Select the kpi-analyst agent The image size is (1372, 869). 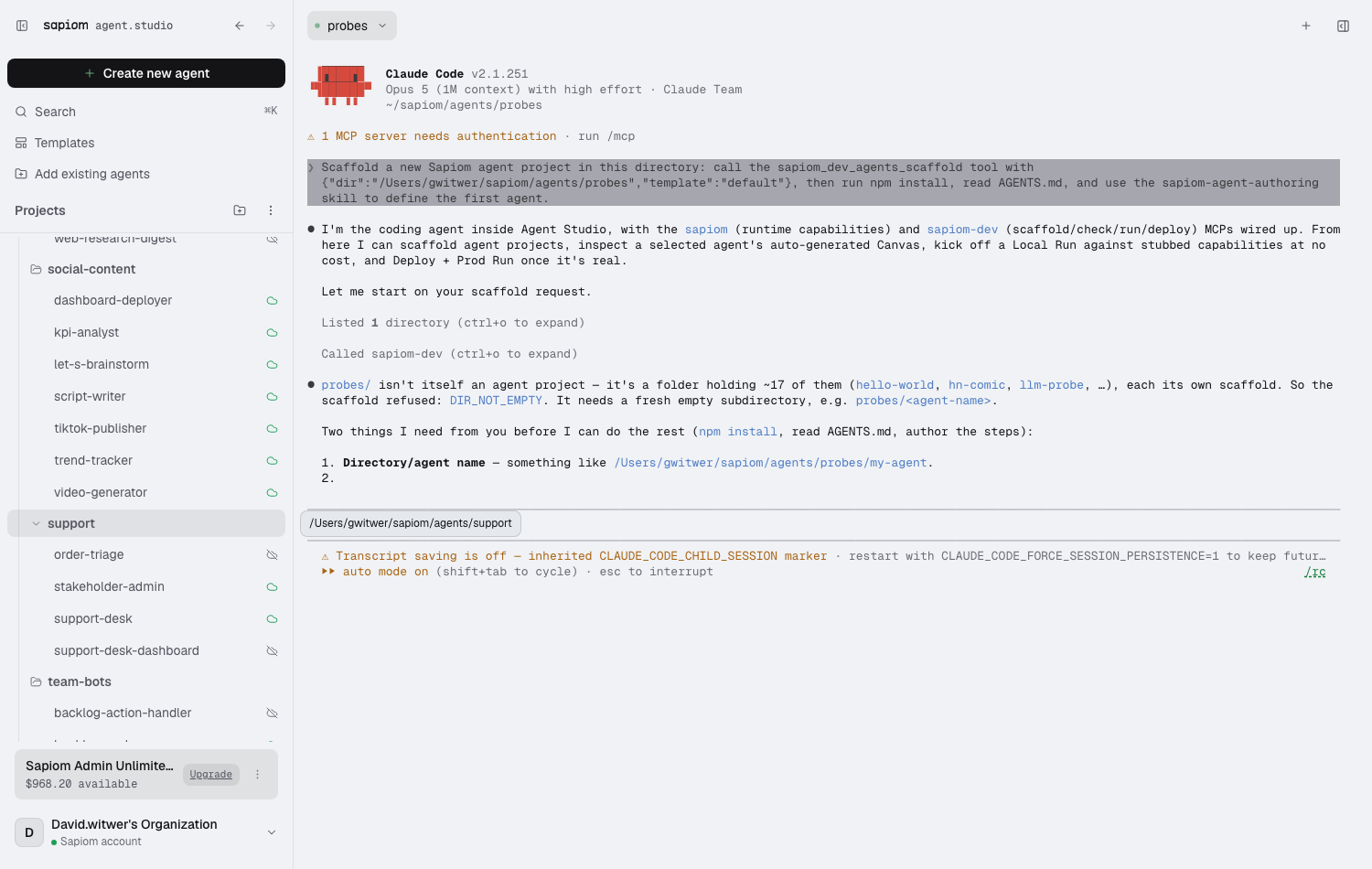pos(86,332)
